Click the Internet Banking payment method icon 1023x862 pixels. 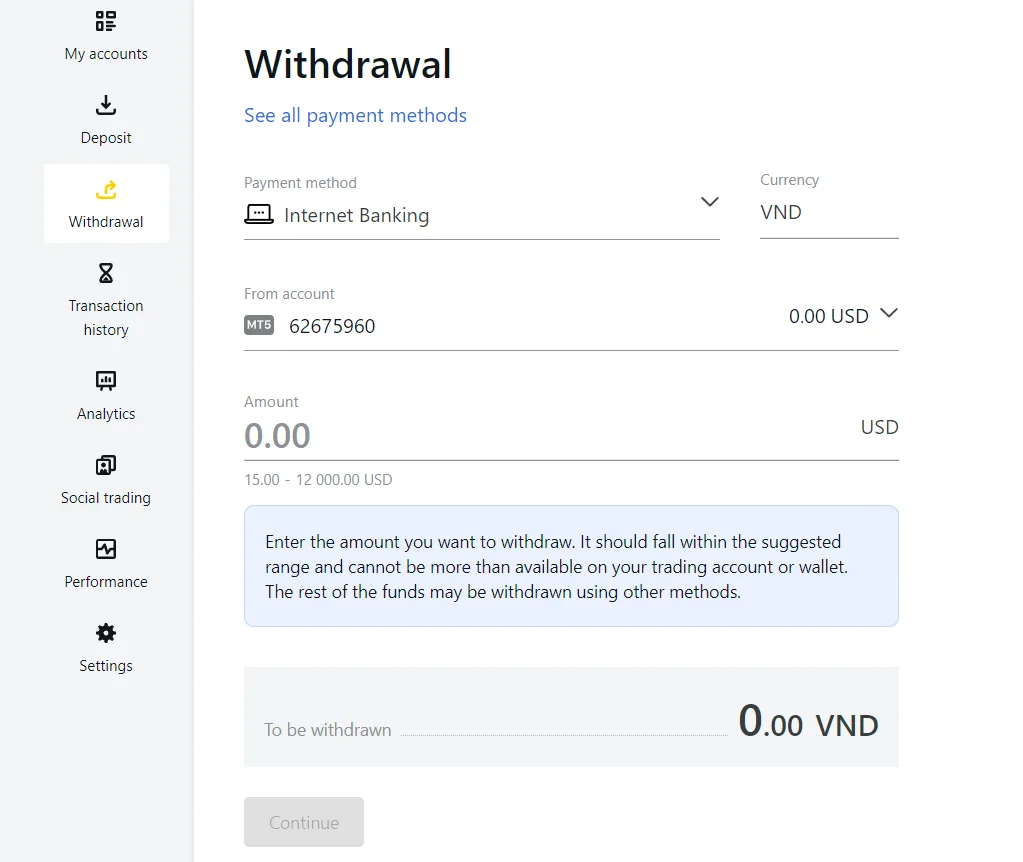[x=258, y=214]
